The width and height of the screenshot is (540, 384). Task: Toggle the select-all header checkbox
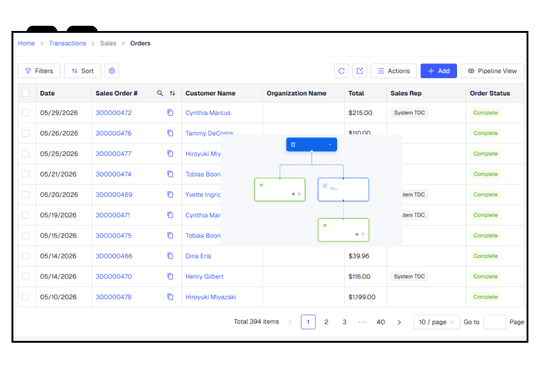click(25, 93)
